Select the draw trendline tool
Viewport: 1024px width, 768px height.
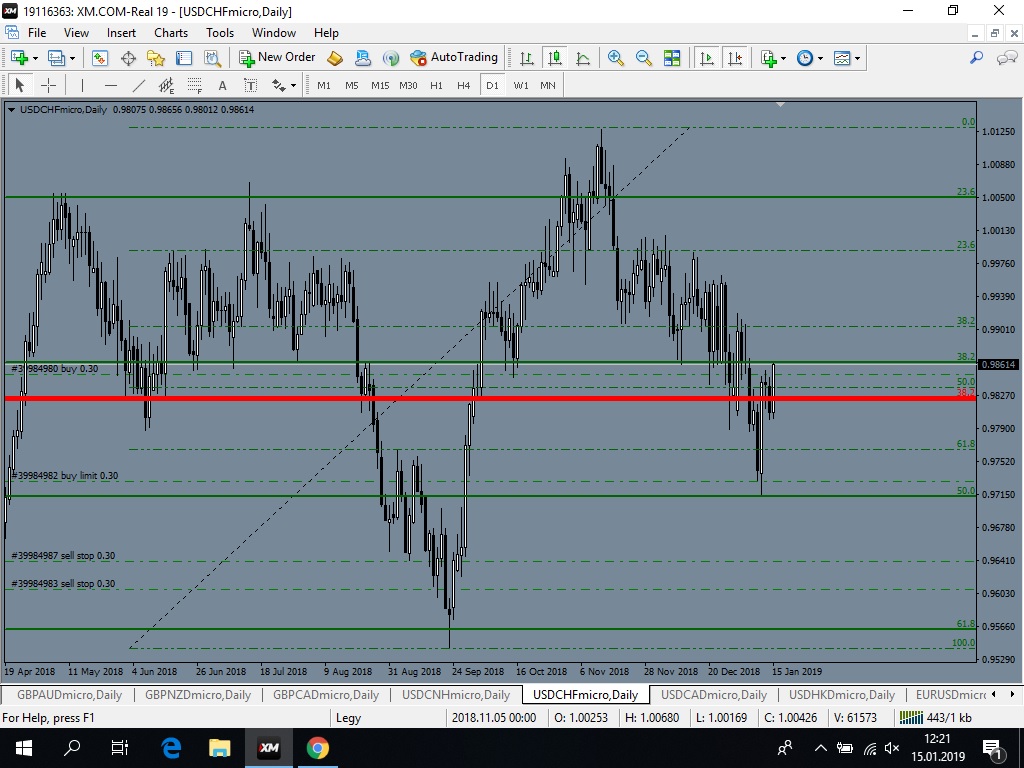pyautogui.click(x=139, y=85)
